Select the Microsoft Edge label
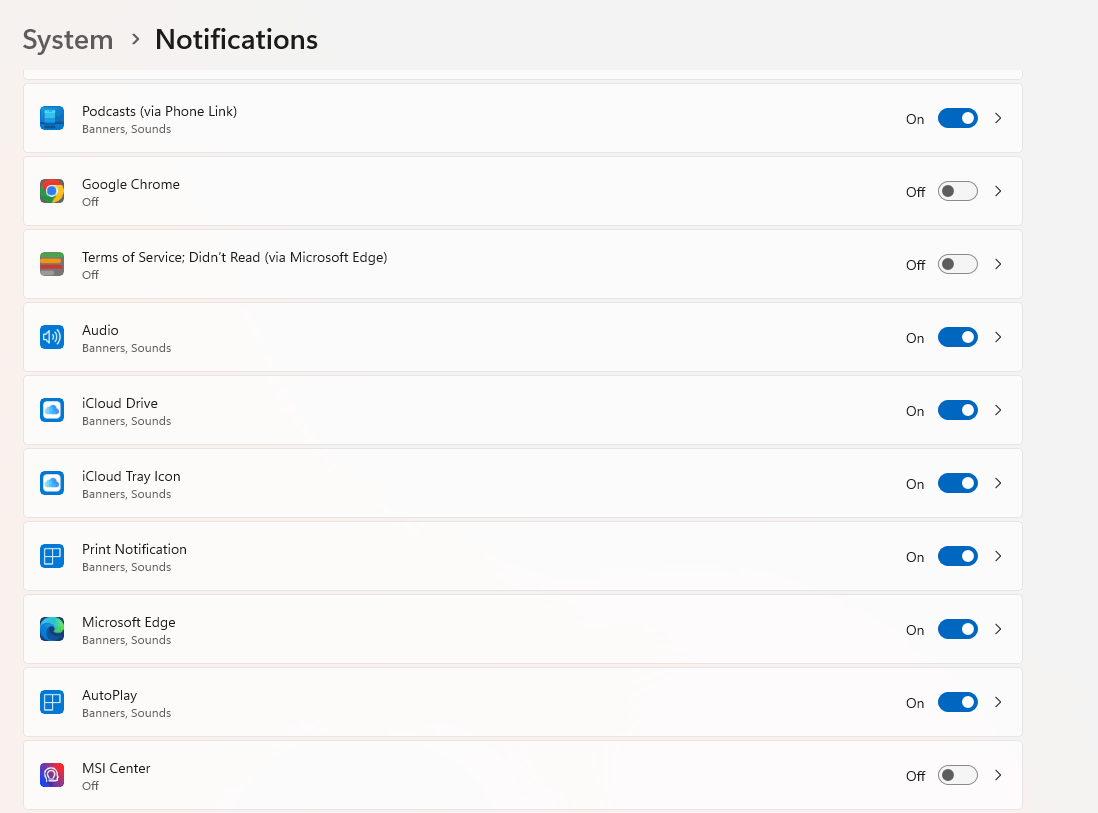This screenshot has width=1098, height=813. coord(129,623)
